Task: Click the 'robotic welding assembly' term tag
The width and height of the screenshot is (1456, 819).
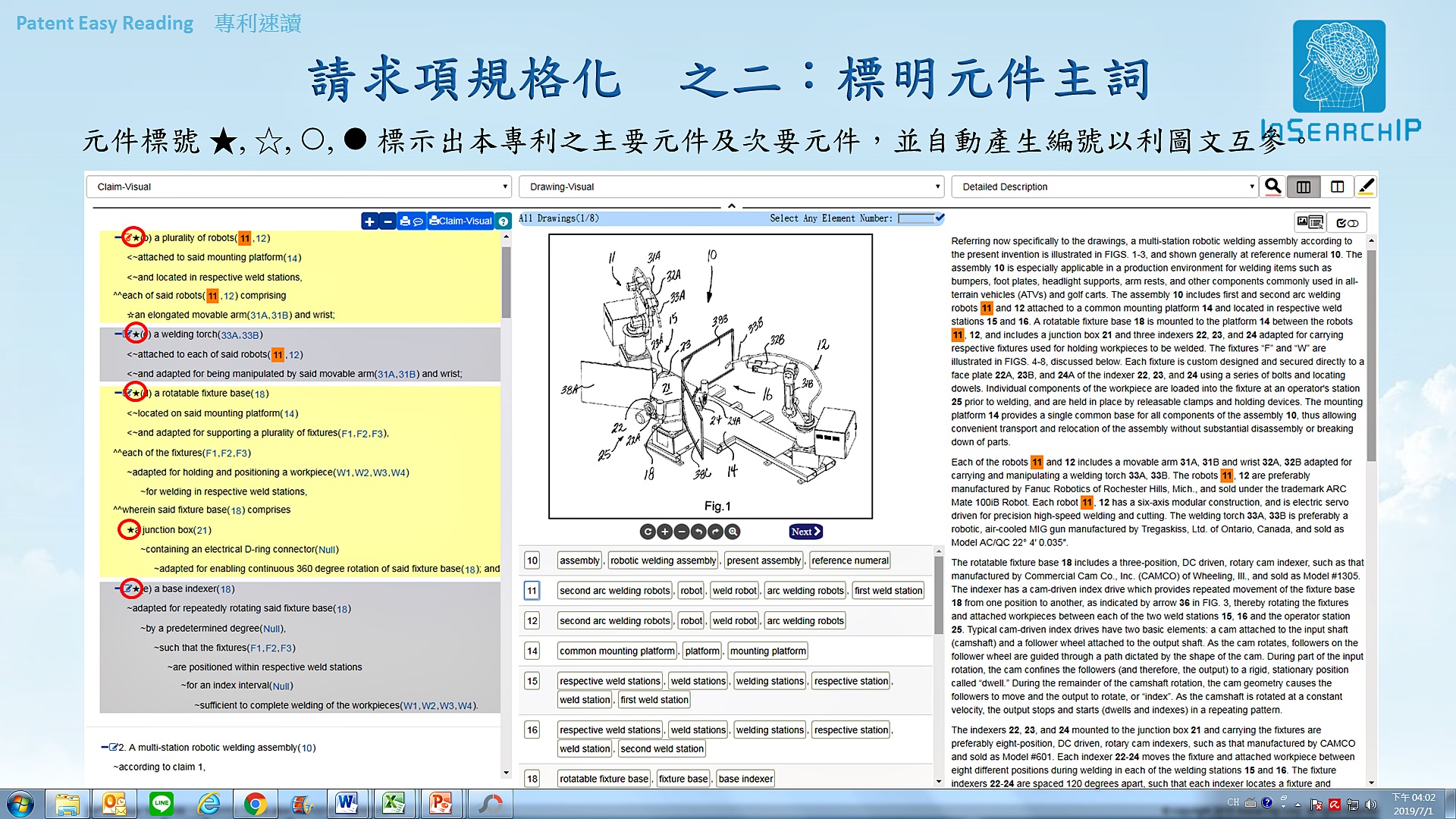Action: coord(663,560)
